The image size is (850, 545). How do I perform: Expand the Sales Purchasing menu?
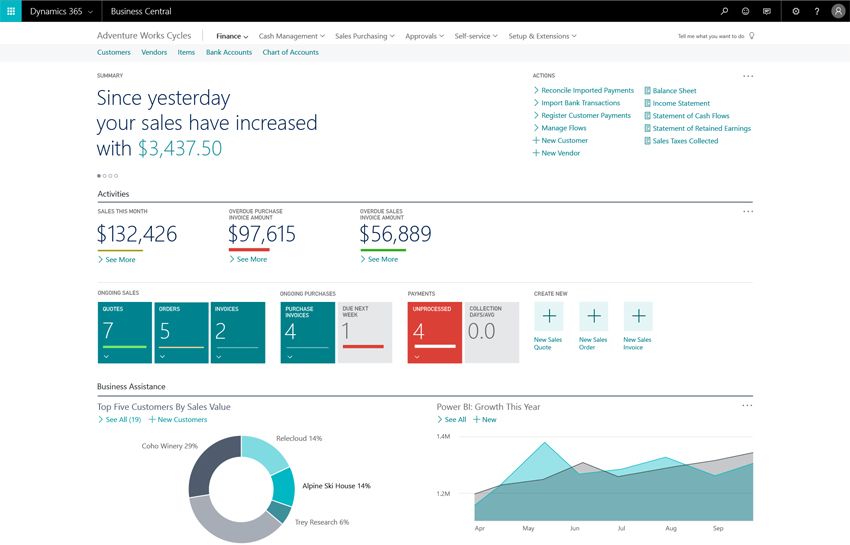(365, 36)
